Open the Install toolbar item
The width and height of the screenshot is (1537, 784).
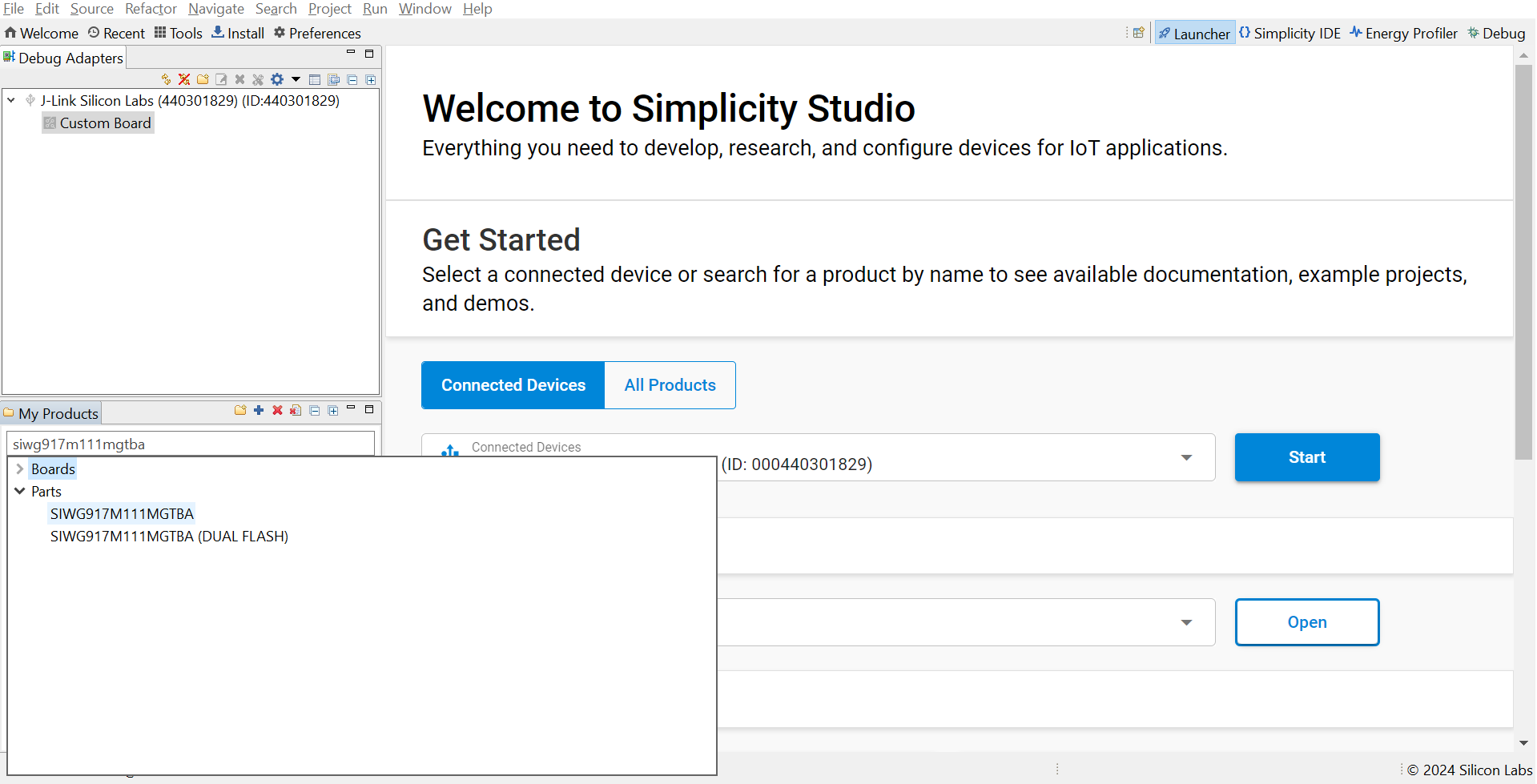(238, 33)
